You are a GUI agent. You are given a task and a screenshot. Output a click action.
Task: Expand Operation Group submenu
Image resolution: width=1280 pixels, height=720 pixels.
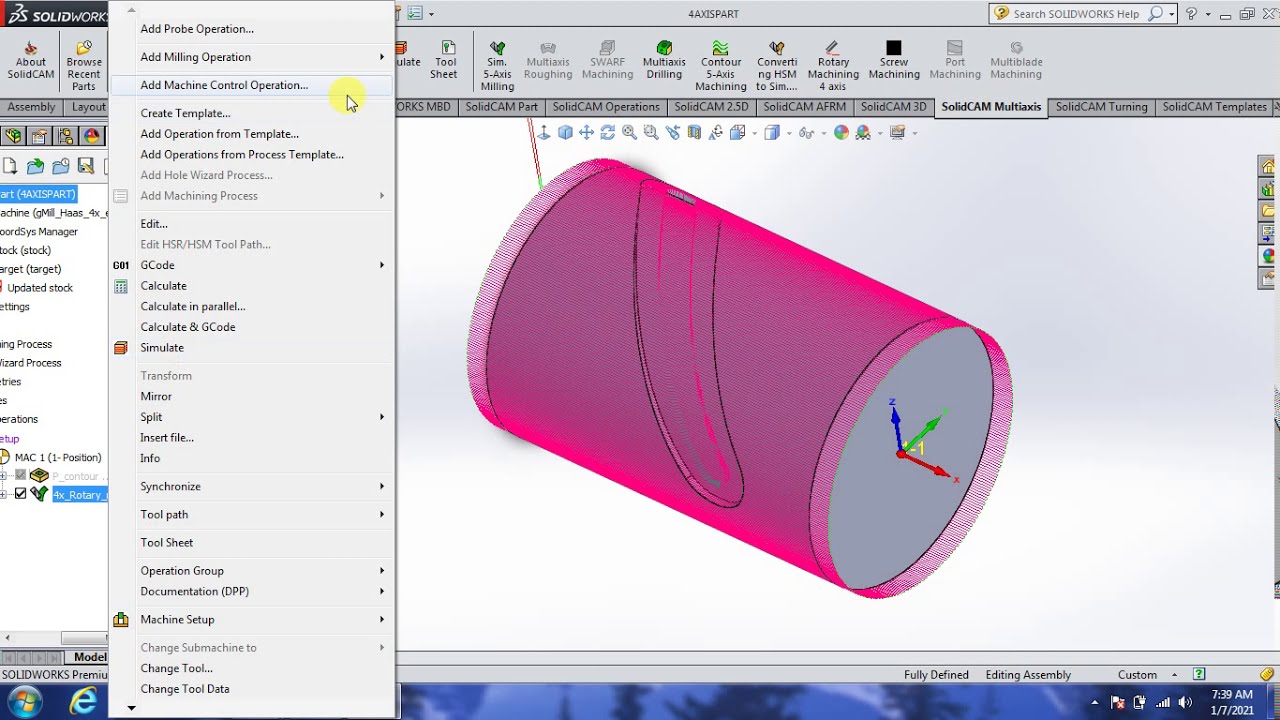(x=381, y=571)
